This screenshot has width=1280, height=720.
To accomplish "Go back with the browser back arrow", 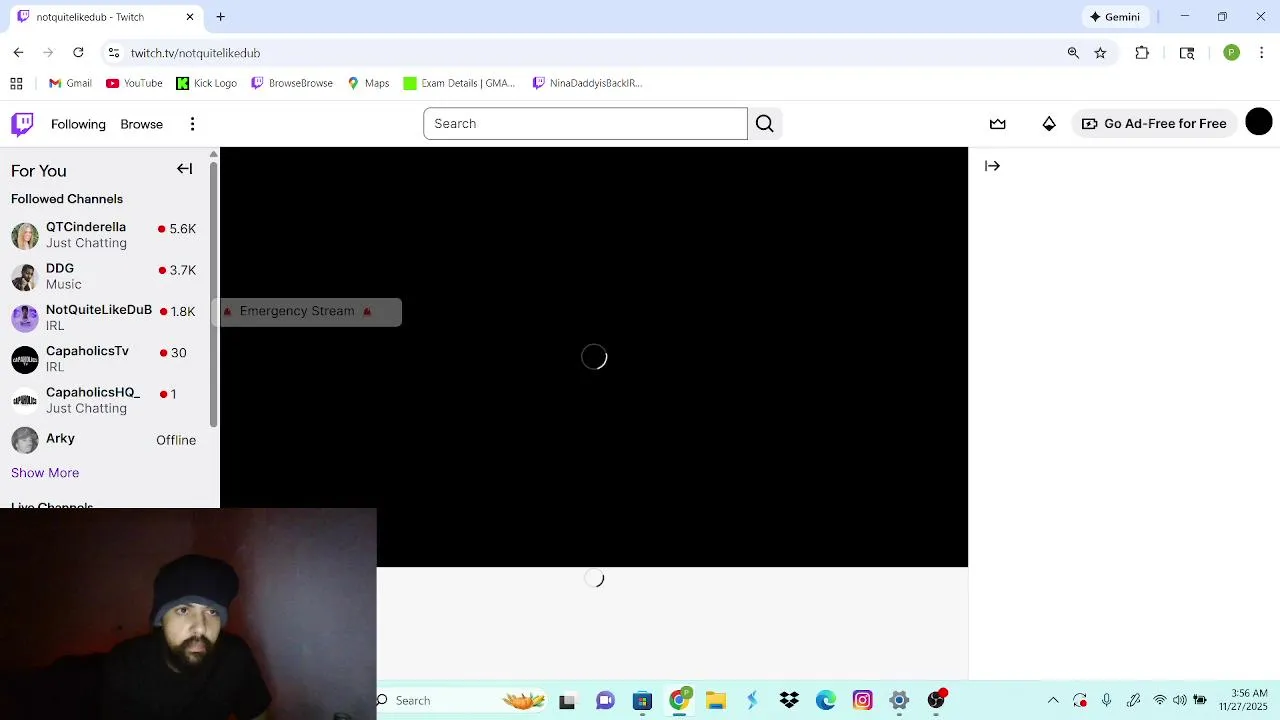I will [18, 52].
